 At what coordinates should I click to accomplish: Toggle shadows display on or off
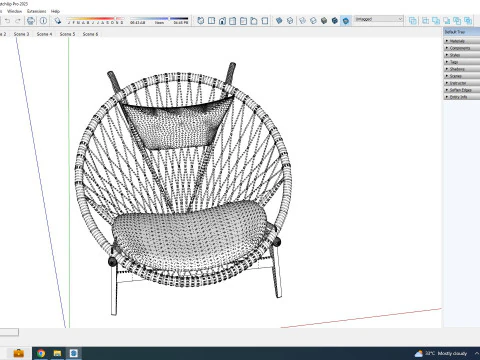(x=58, y=21)
